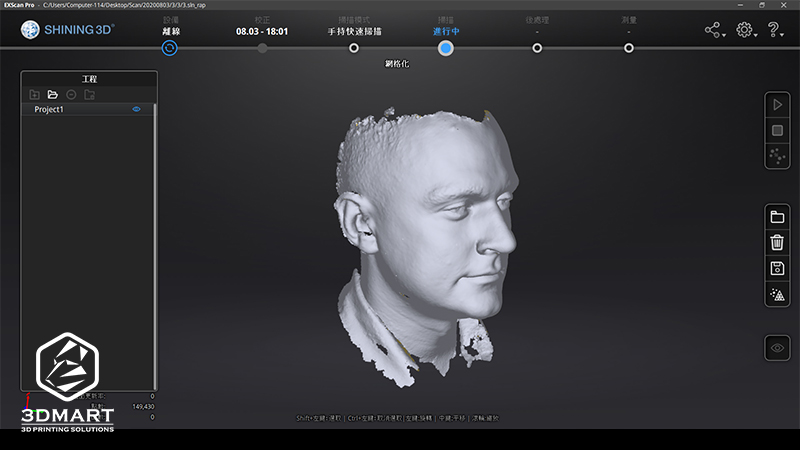Expand the settings gear dropdown
The image size is (800, 450).
[745, 30]
